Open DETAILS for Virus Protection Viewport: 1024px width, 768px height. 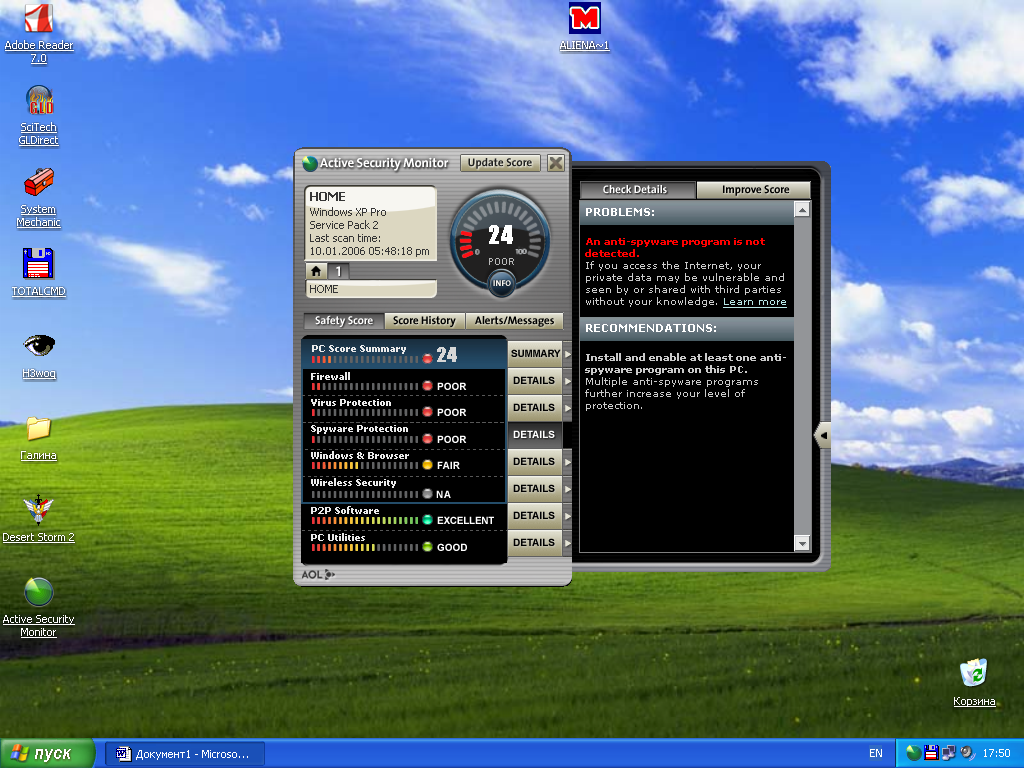[x=535, y=408]
